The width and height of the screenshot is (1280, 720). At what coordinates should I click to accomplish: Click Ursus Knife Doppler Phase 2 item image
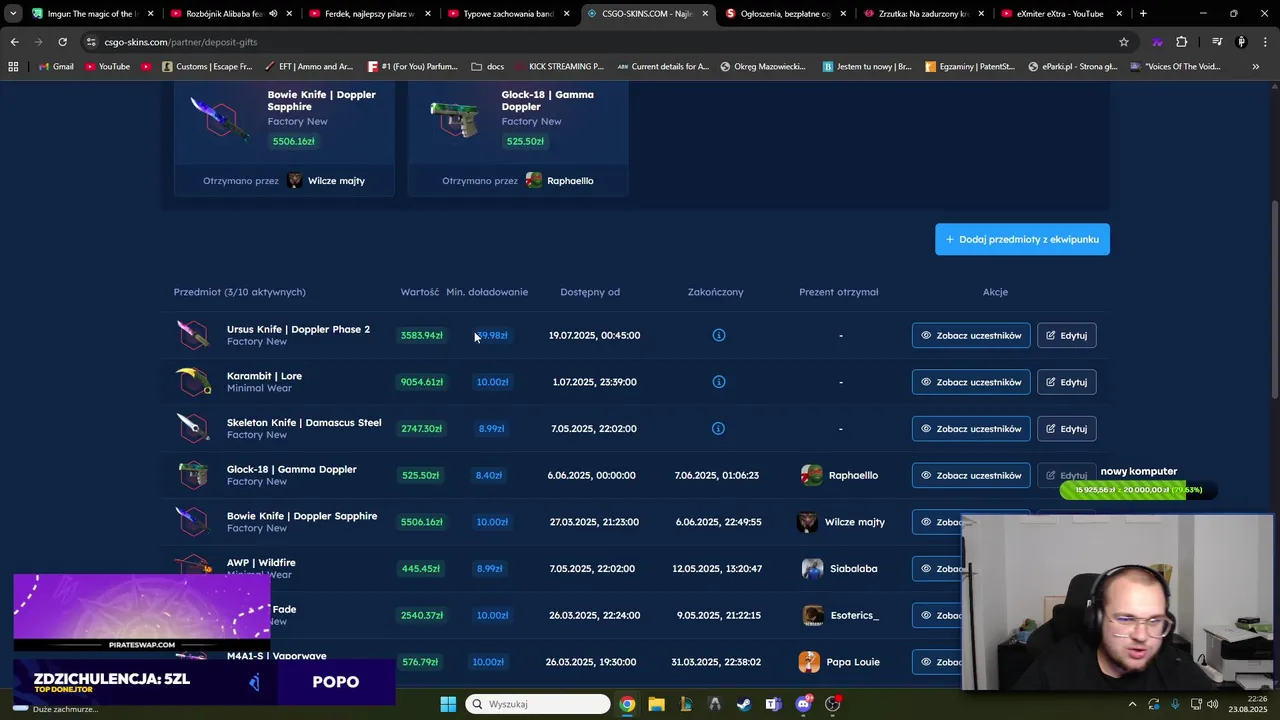click(x=192, y=335)
